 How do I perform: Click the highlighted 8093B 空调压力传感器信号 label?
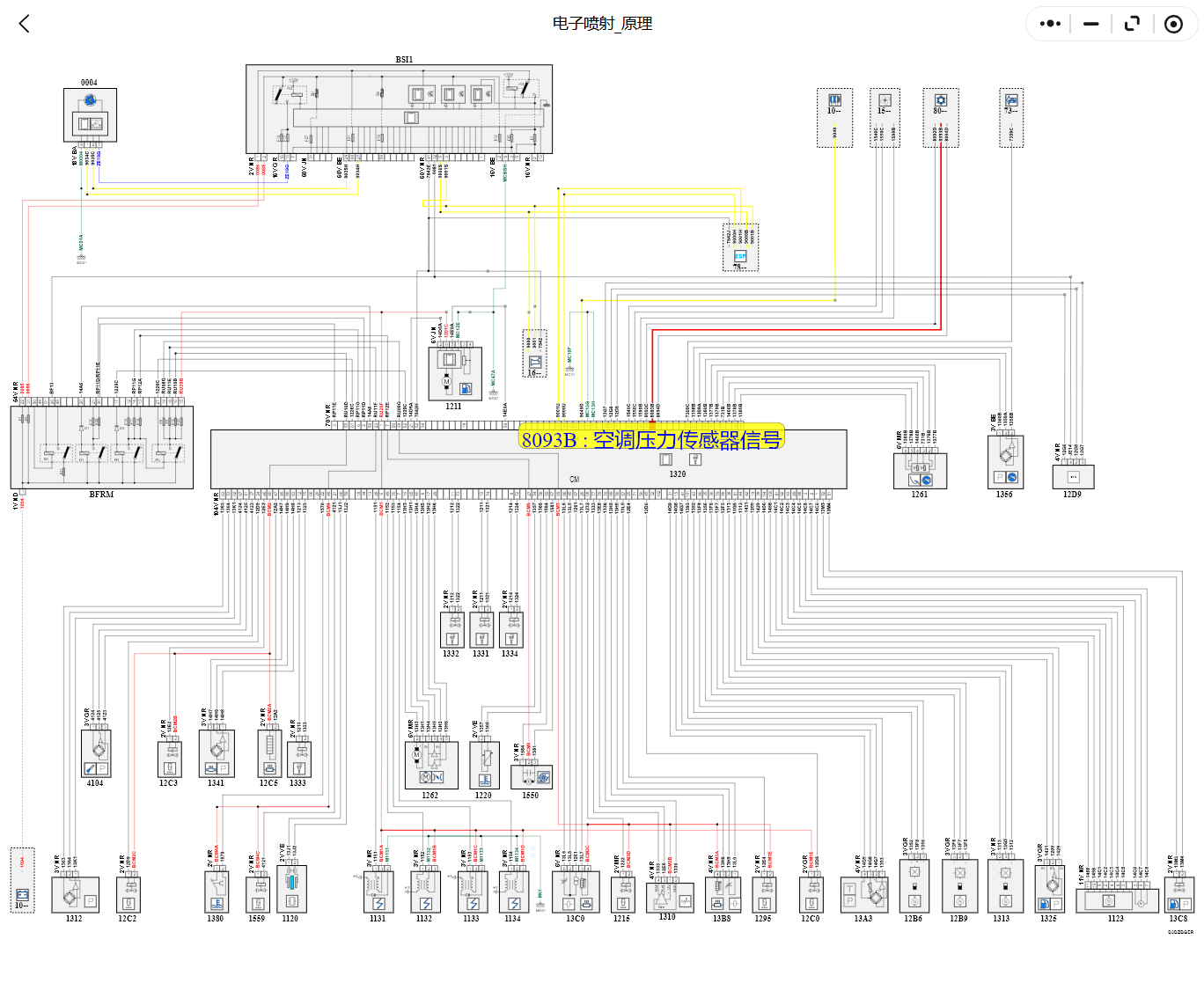tap(653, 437)
